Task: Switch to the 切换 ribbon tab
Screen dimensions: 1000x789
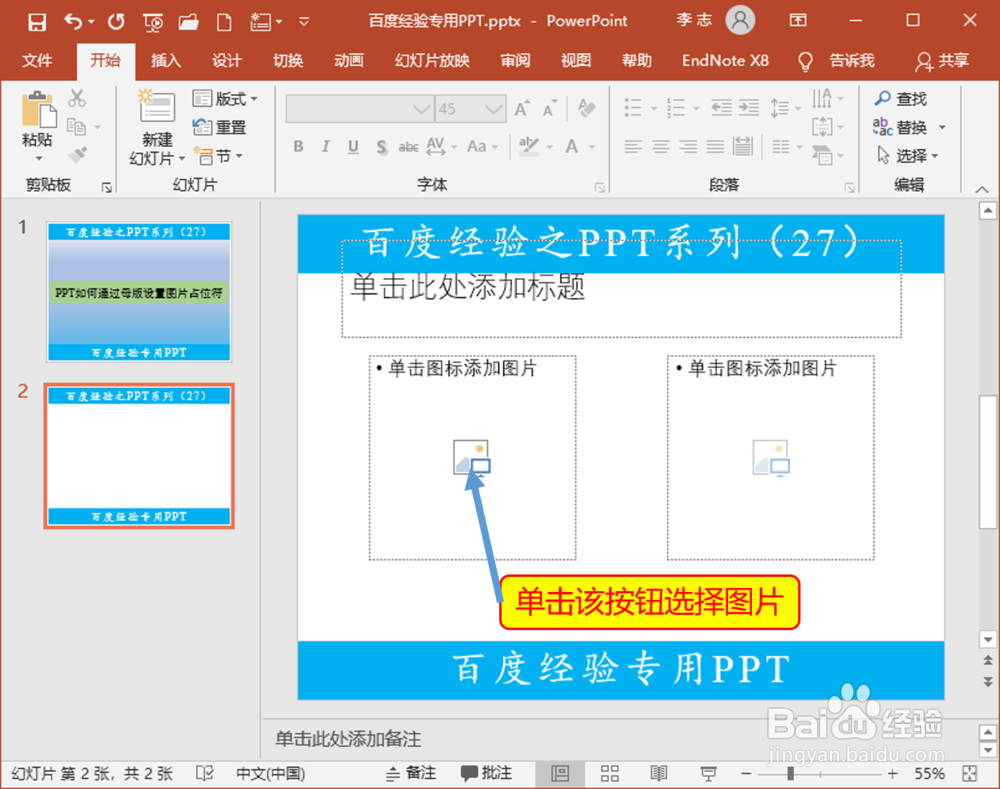Action: (288, 61)
